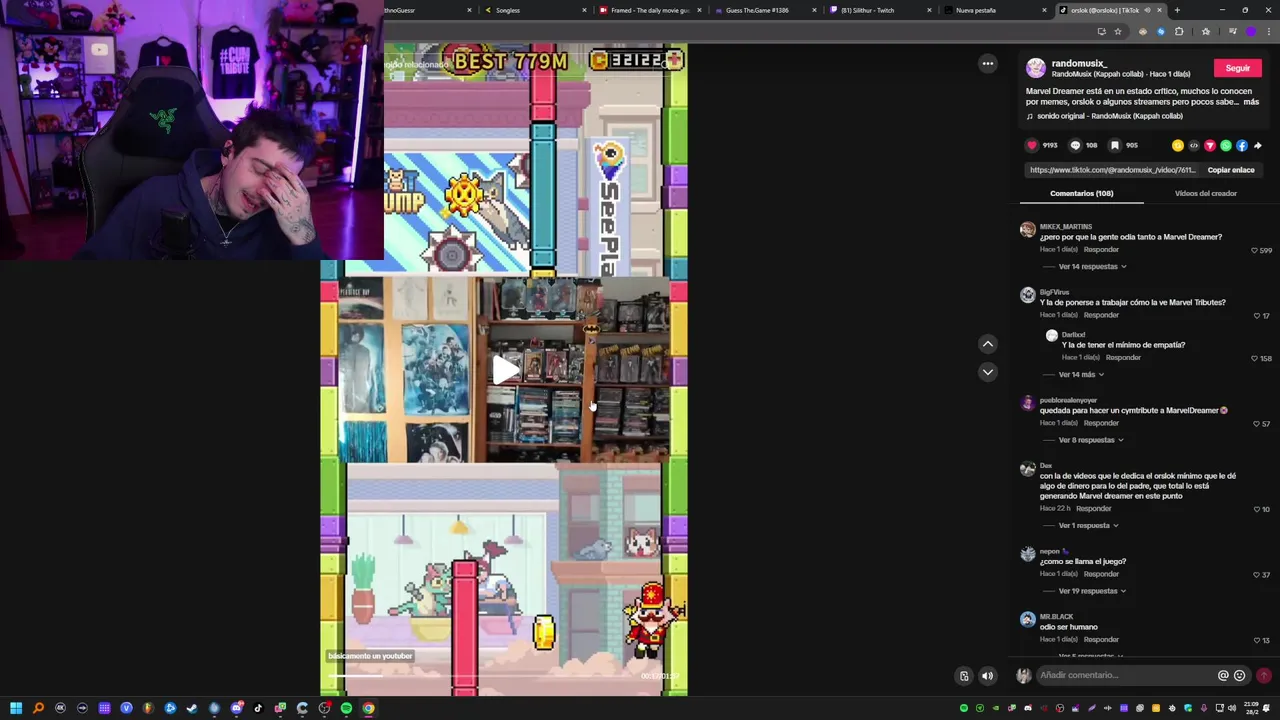Click the TikTok URL text field

point(1112,170)
